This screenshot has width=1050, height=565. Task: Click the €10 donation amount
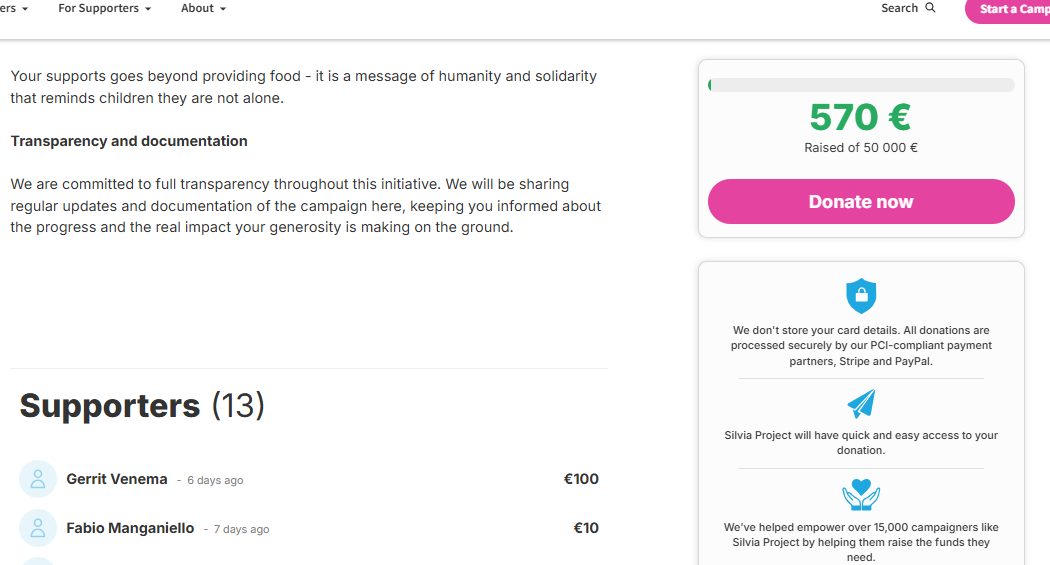pyautogui.click(x=586, y=528)
